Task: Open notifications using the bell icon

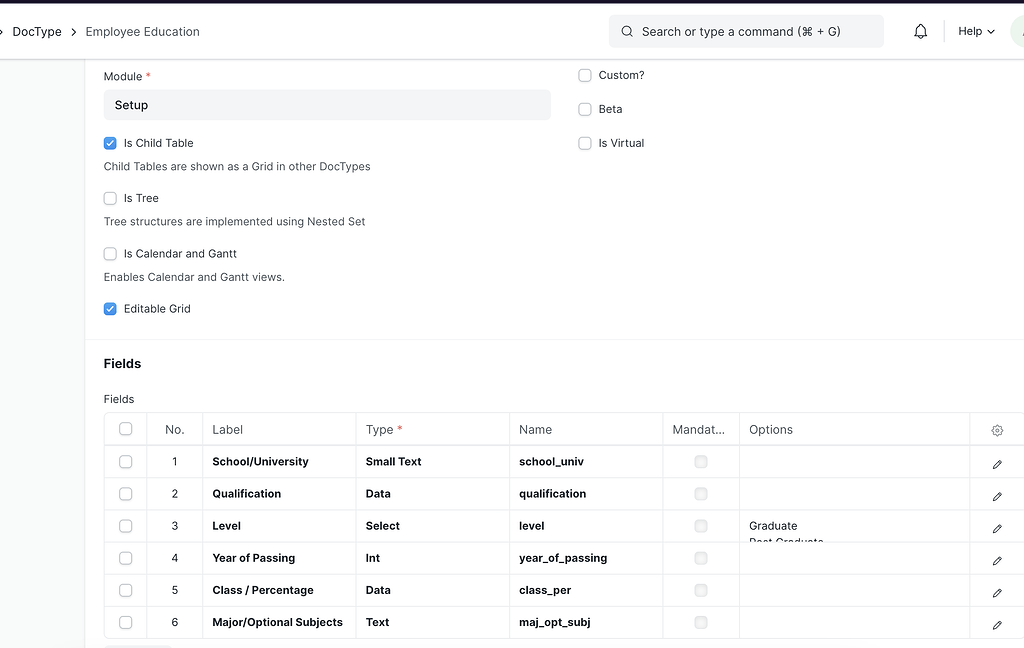Action: click(x=920, y=31)
